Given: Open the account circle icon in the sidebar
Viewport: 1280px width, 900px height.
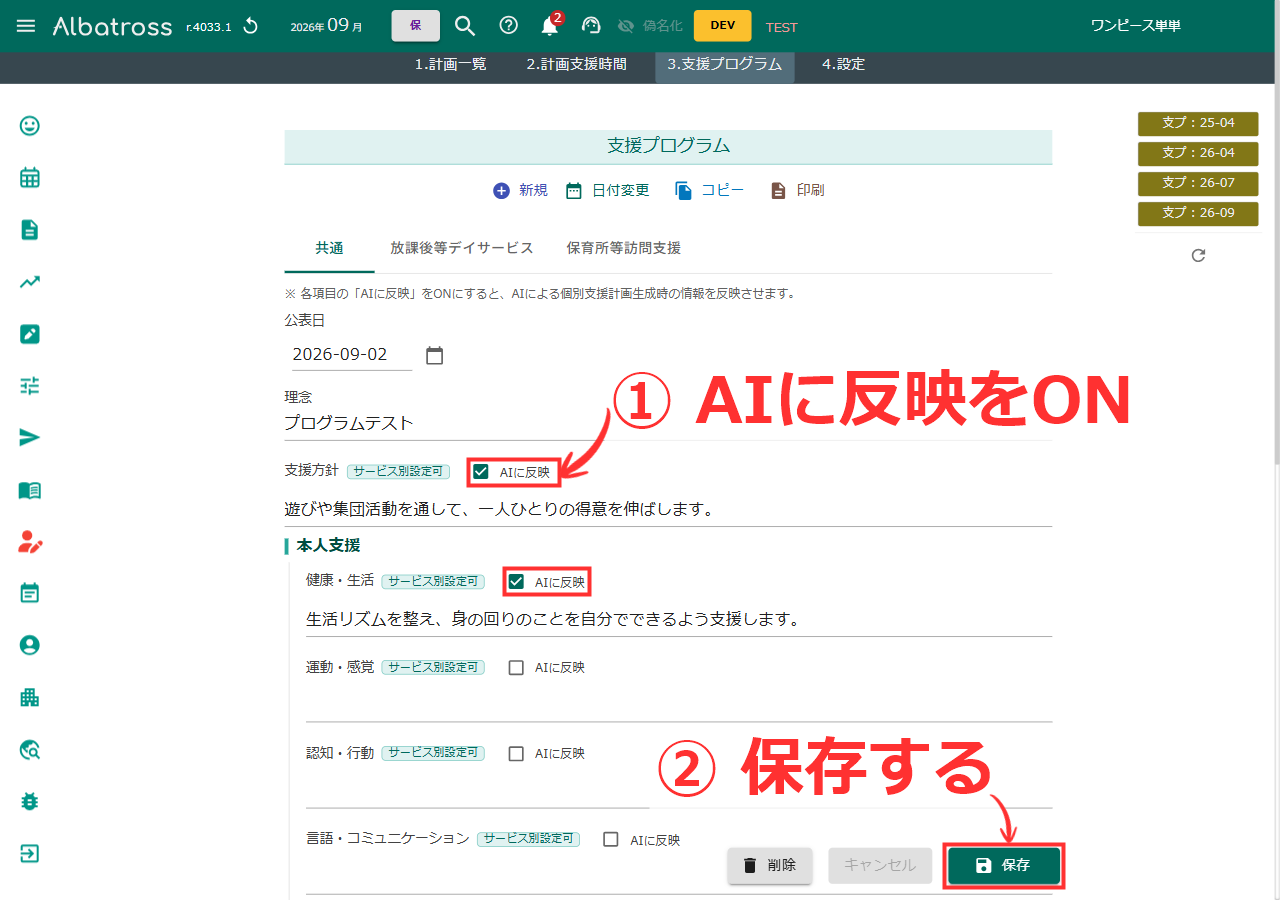Looking at the screenshot, I should [30, 646].
